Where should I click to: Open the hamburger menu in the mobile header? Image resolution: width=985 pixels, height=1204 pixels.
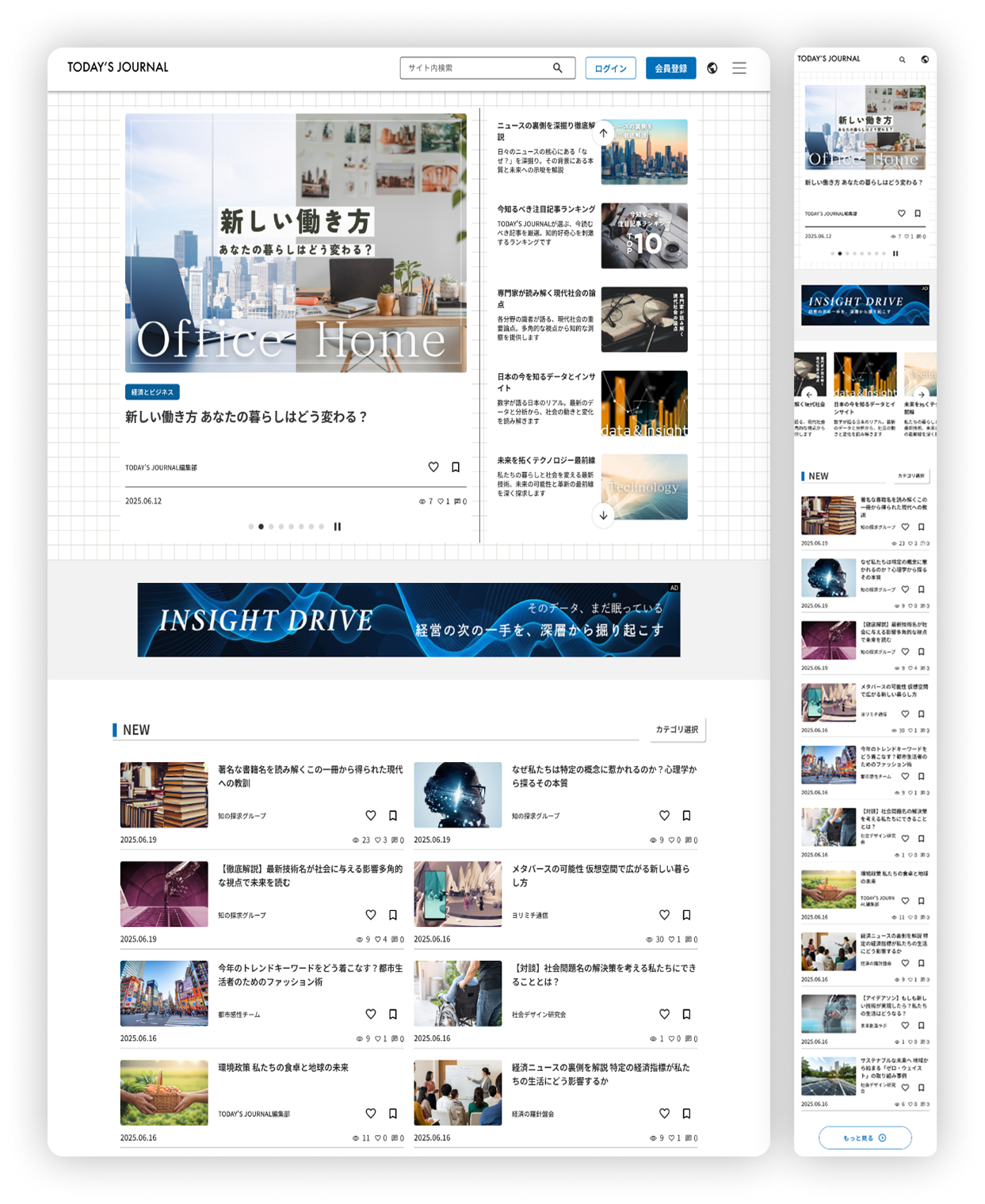pyautogui.click(x=945, y=59)
